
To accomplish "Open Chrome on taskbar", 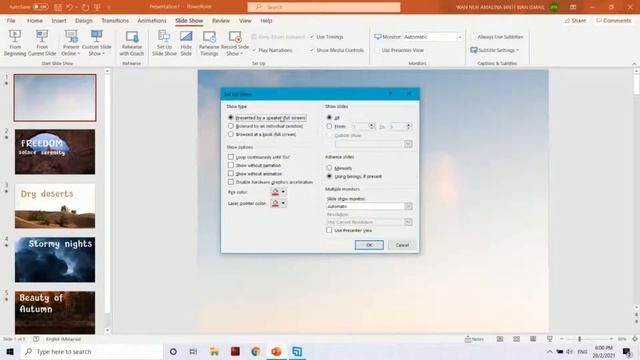I will [256, 351].
